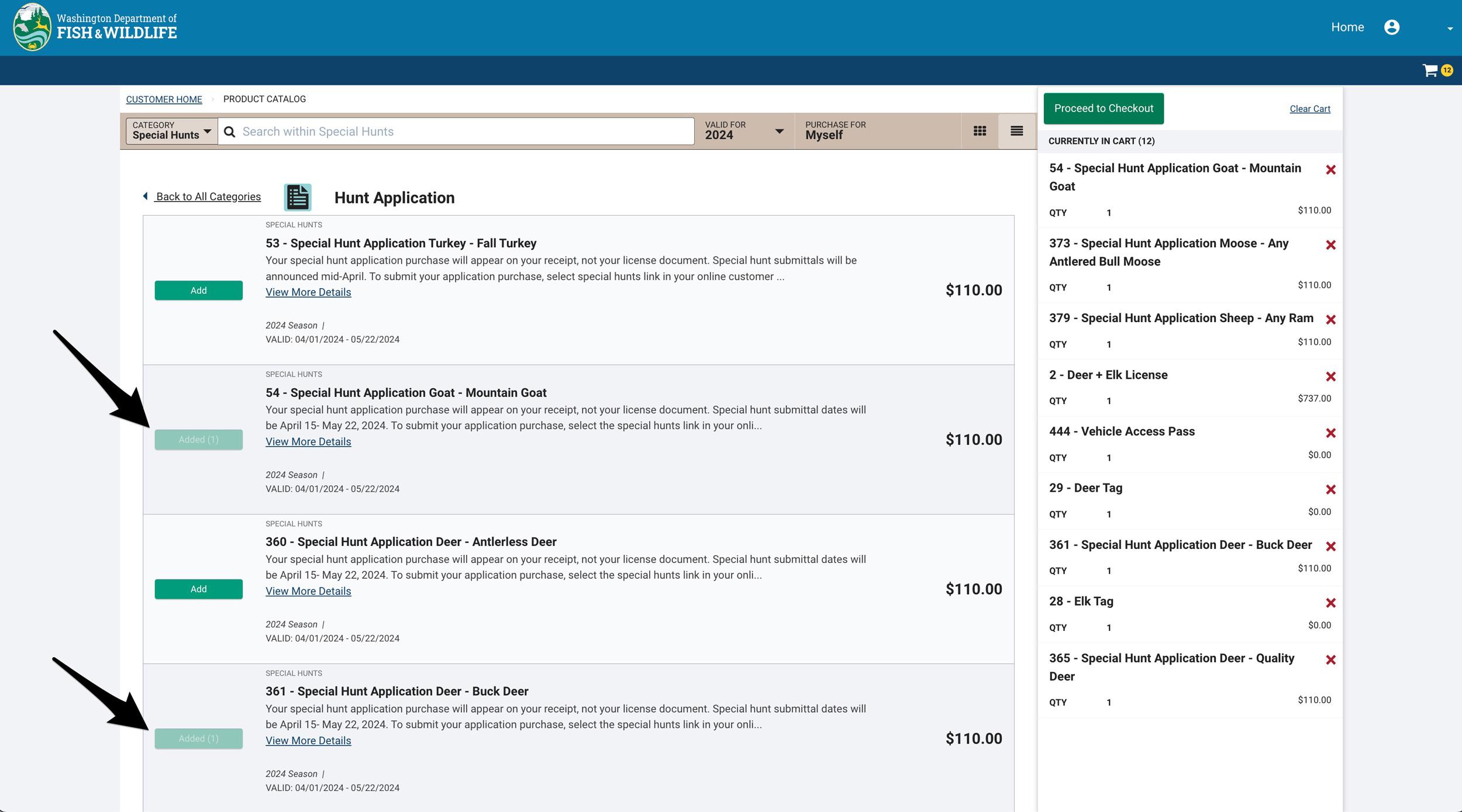Screen dimensions: 1462x812
Task: Click the Search within Special Hunts field
Action: [x=462, y=132]
